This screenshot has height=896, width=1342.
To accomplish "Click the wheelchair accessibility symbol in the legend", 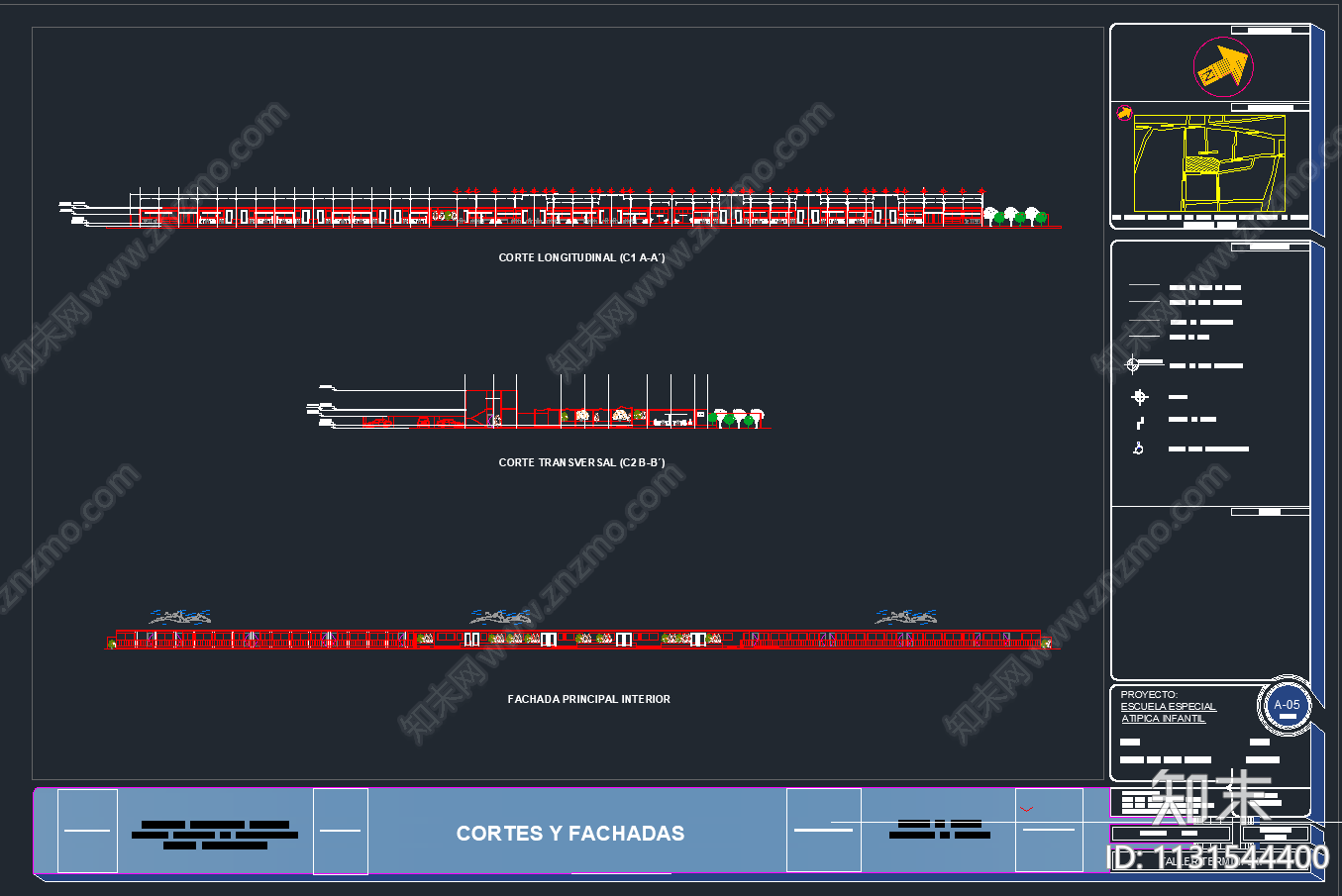I will click(1139, 448).
